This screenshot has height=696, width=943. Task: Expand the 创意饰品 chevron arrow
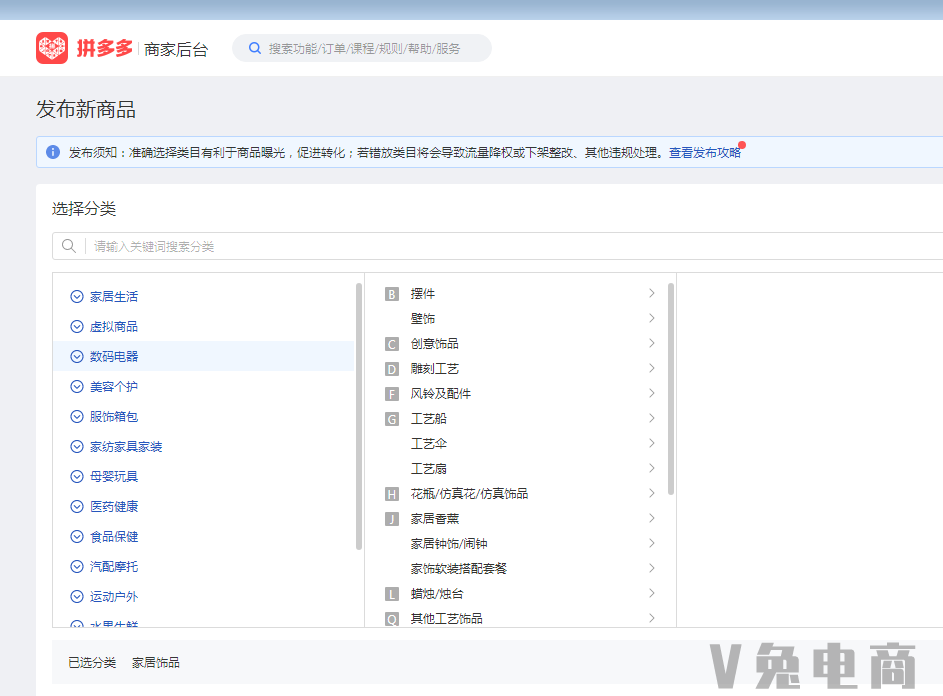coord(651,344)
